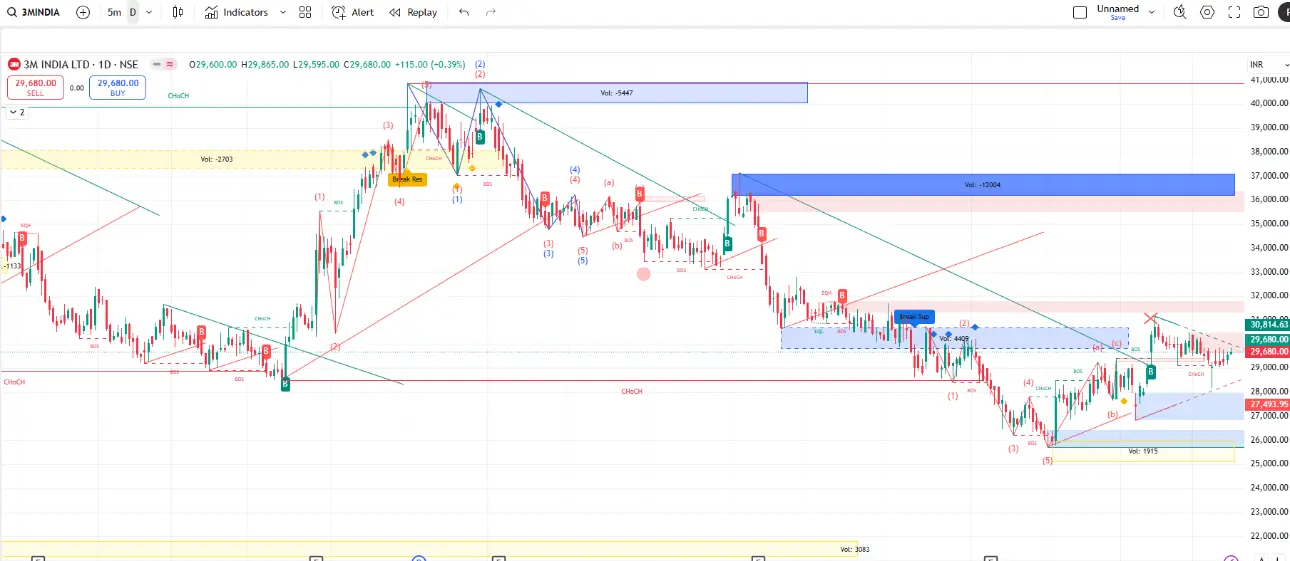Select the Break Sup label on chart
This screenshot has height=561, width=1290.
(x=914, y=316)
